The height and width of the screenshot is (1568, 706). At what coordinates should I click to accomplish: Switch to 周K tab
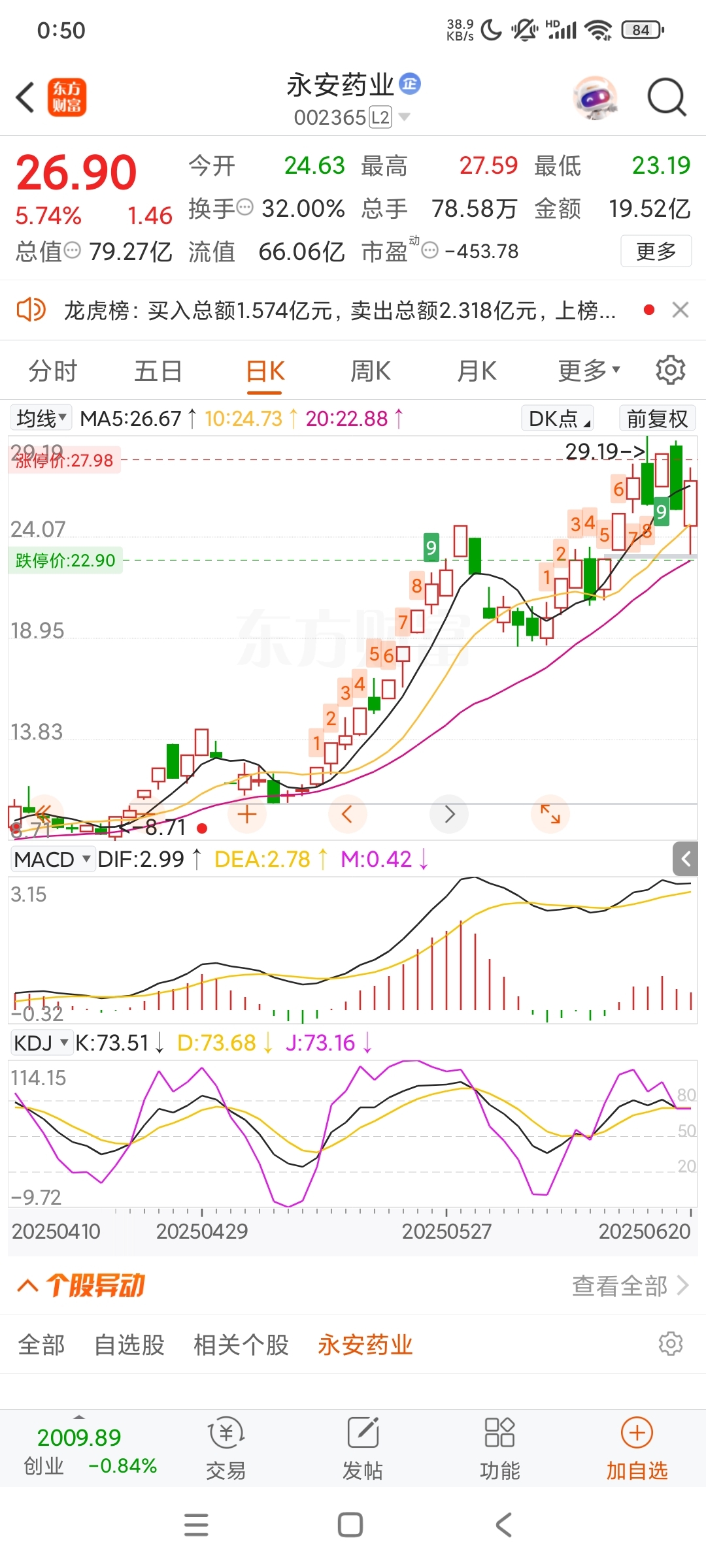click(371, 370)
